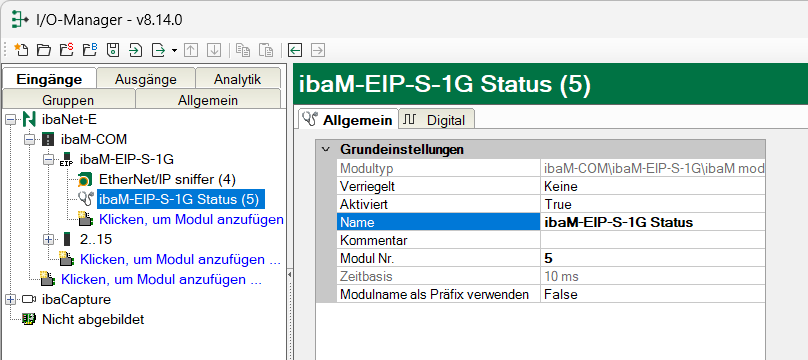Click the Verriegelt property label
This screenshot has width=808, height=360.
tap(439, 186)
